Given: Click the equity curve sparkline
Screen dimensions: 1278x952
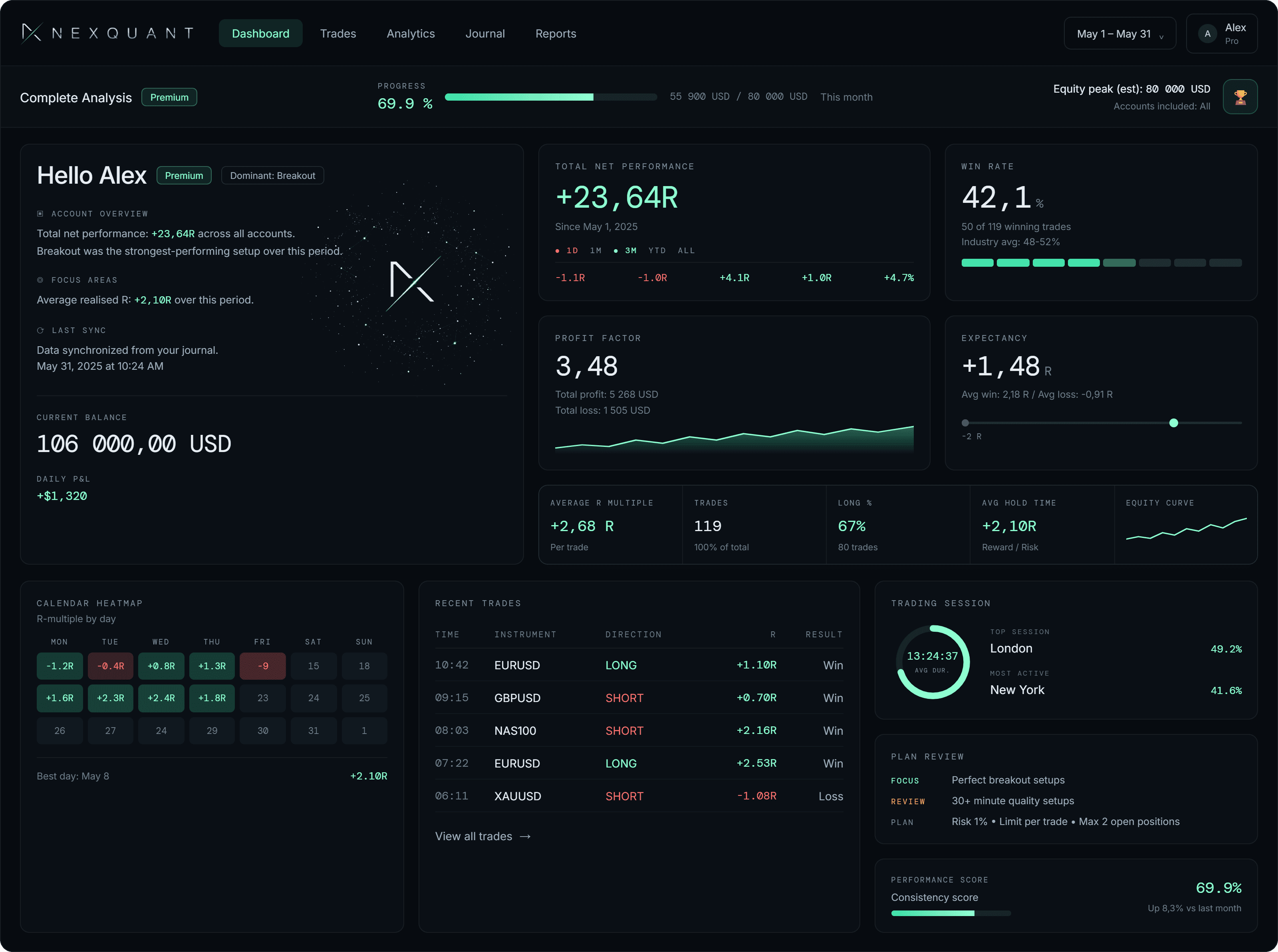Looking at the screenshot, I should click(1187, 528).
